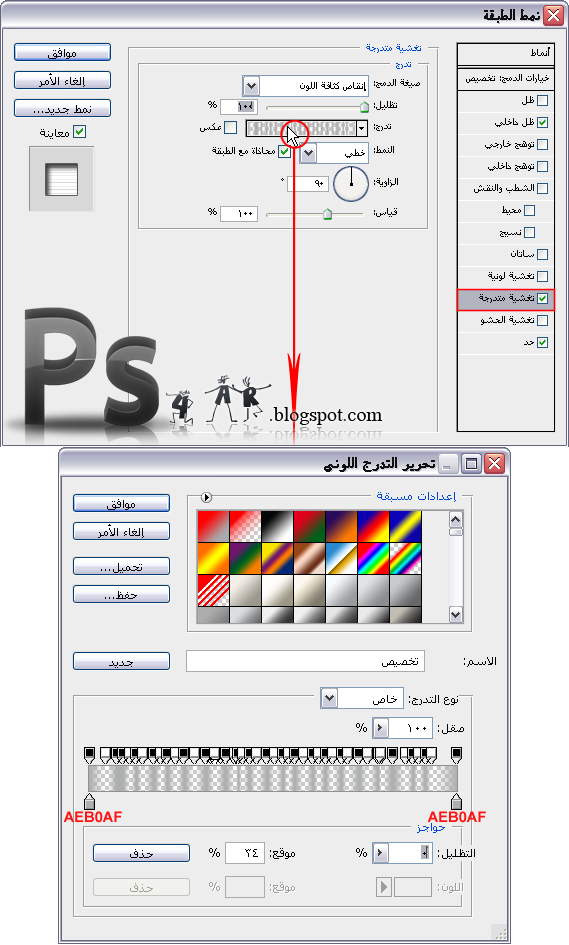
Task: Click the الاسم name field containing تخصيص
Action: (306, 661)
